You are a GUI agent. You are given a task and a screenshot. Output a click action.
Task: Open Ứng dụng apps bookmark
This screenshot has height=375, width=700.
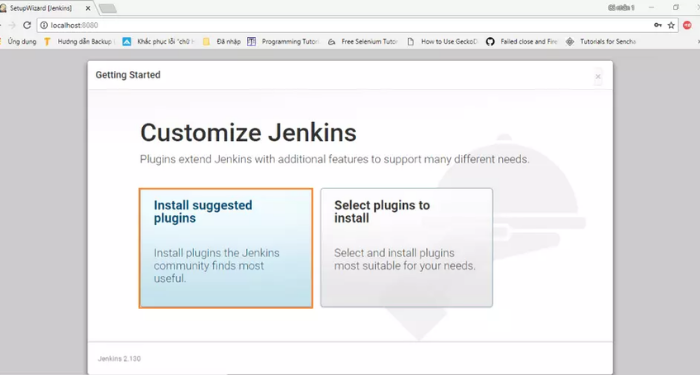18,42
